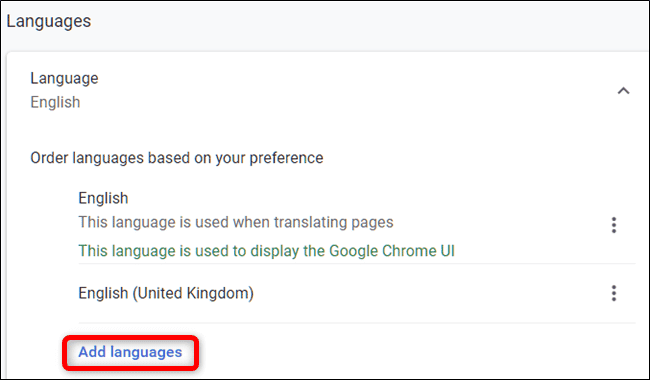Select the English entry in the language list
This screenshot has width=650, height=380.
[103, 198]
